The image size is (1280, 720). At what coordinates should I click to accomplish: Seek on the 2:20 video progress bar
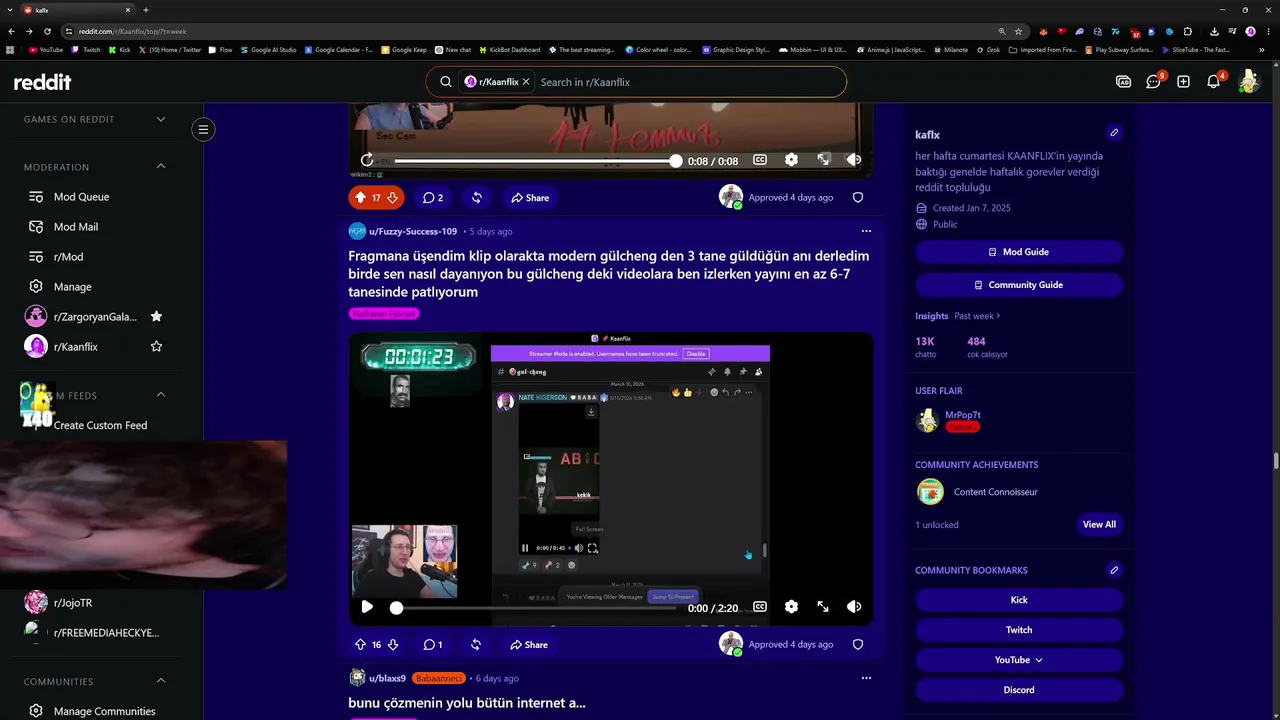coord(535,608)
